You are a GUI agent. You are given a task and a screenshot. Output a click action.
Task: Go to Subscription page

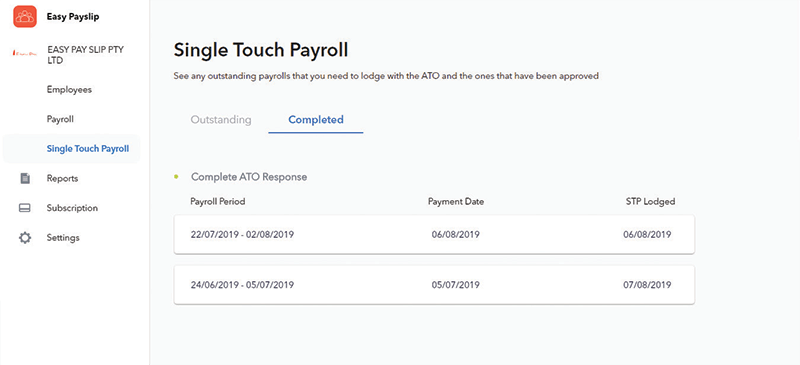(72, 208)
